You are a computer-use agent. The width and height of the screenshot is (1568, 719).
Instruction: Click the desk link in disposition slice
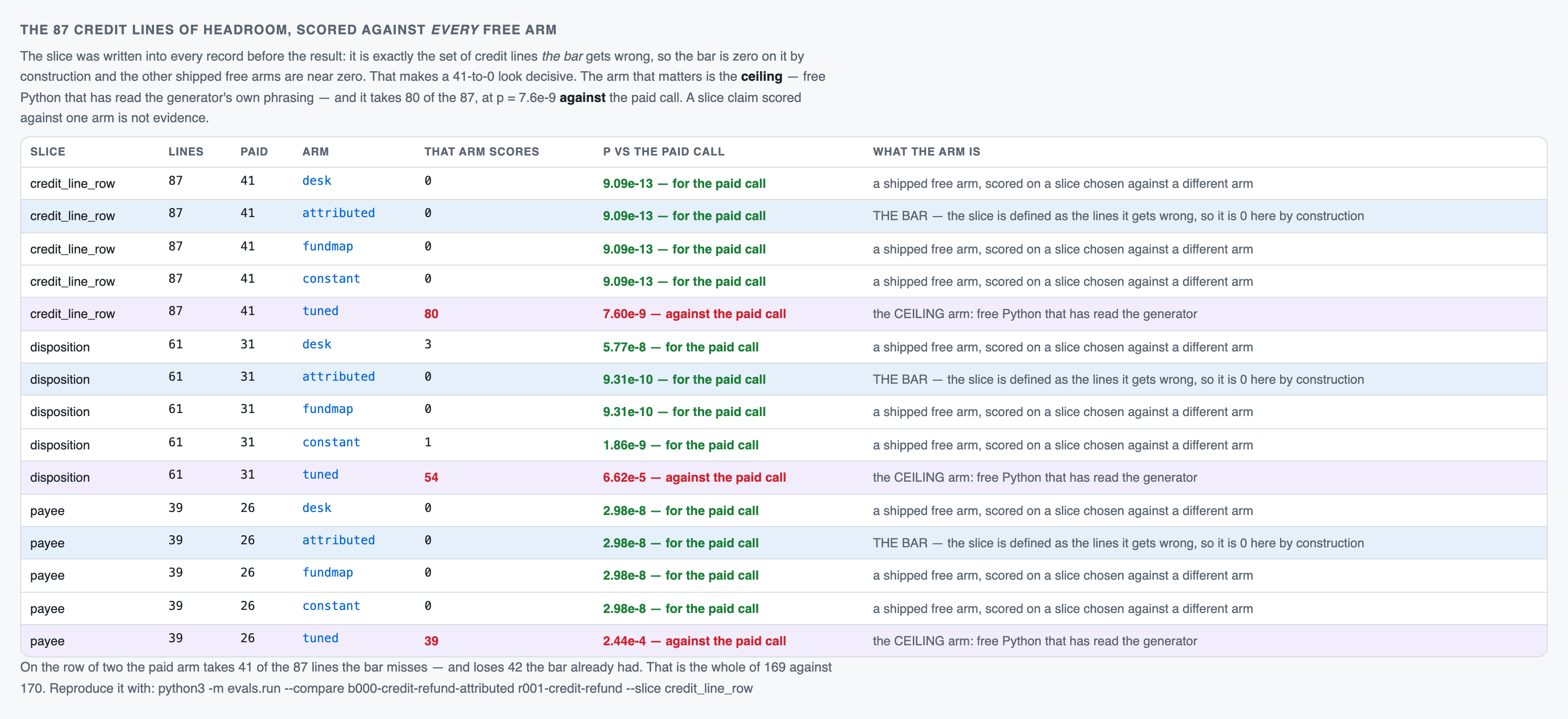317,344
